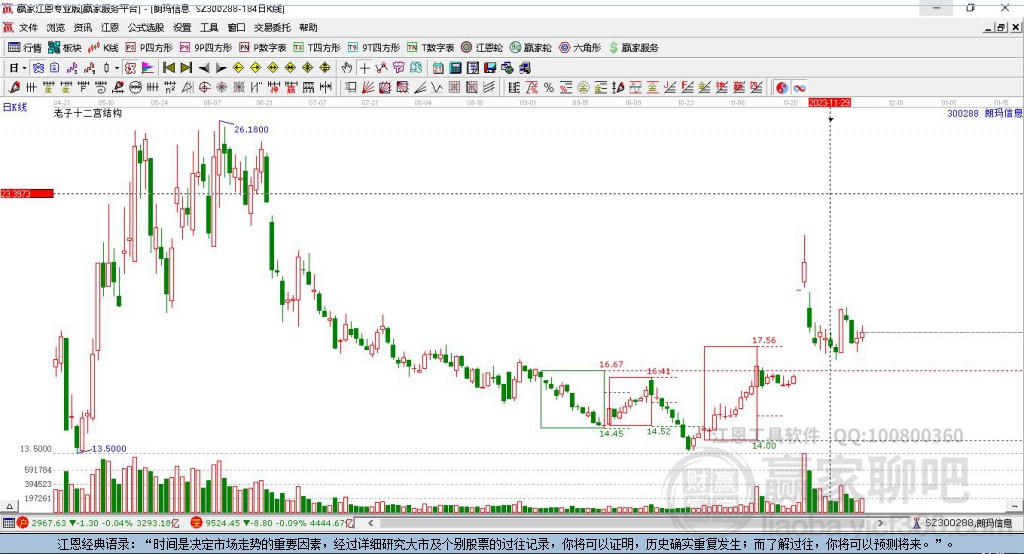The image size is (1024, 554).
Task: Open the 江恩 menu
Action: coord(110,27)
